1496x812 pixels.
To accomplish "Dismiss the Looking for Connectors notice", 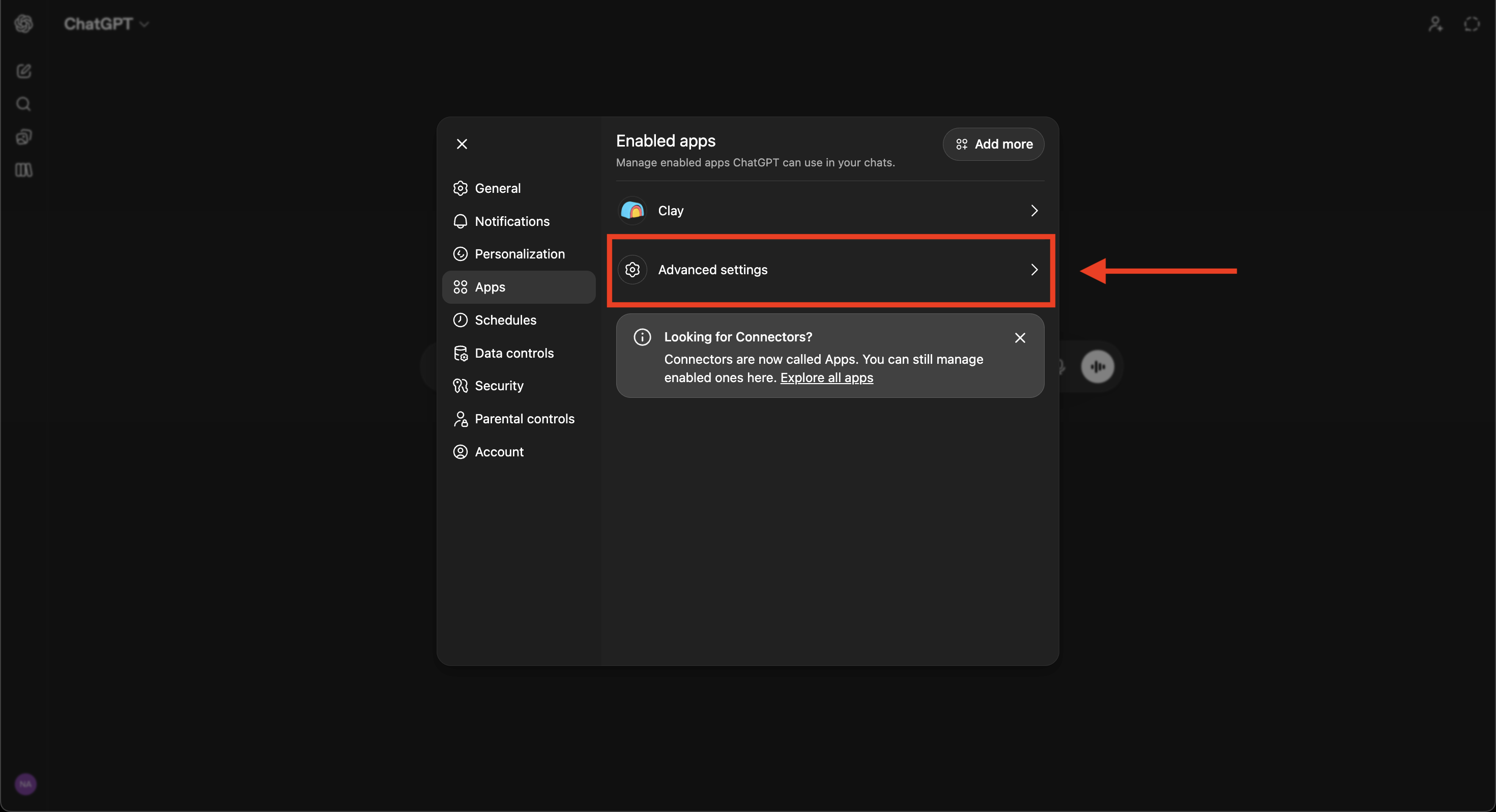I will pyautogui.click(x=1020, y=337).
